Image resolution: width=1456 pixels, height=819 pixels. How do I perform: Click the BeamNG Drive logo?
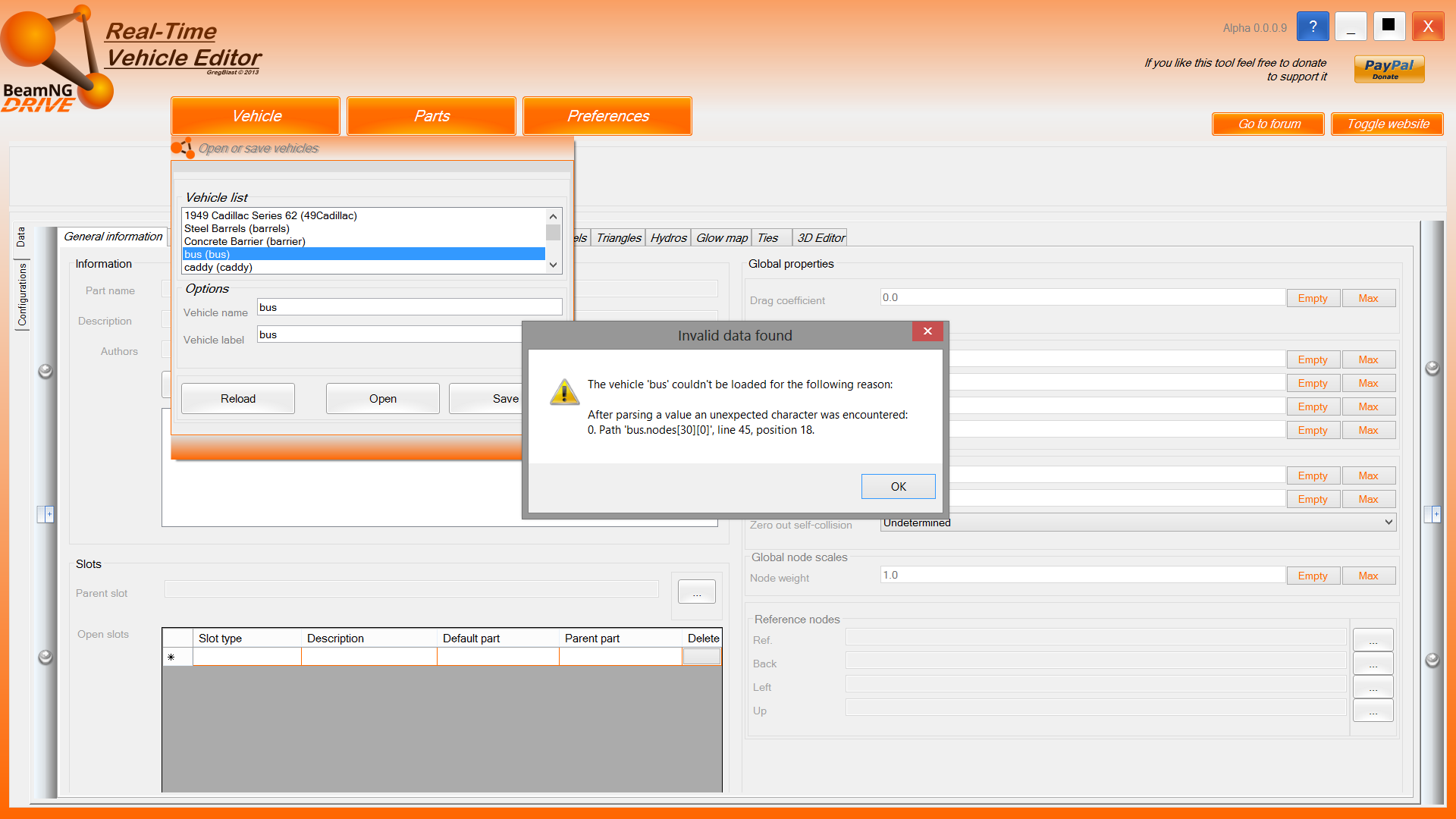(x=57, y=61)
